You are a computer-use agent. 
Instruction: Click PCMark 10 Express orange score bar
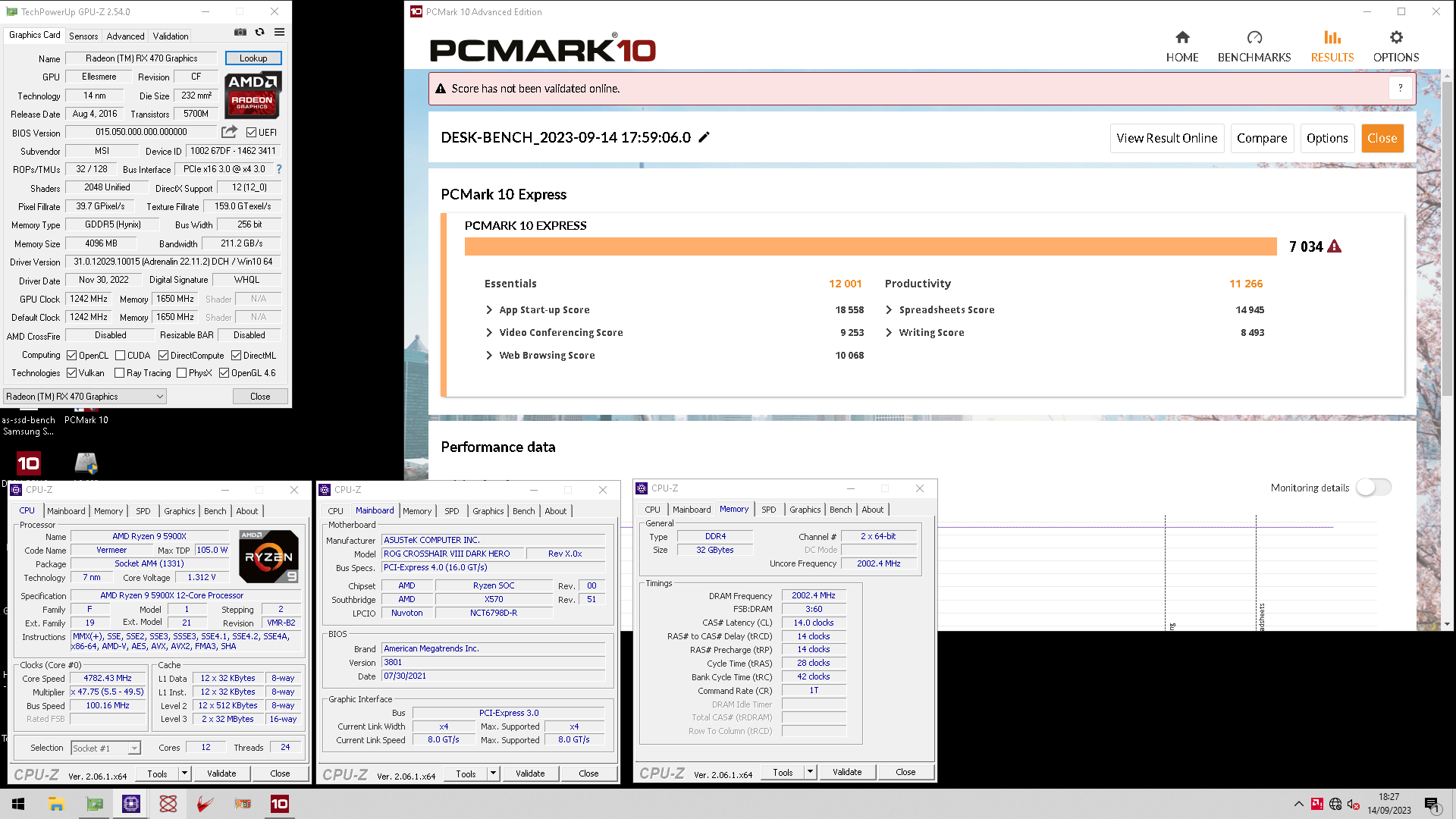pyautogui.click(x=871, y=246)
